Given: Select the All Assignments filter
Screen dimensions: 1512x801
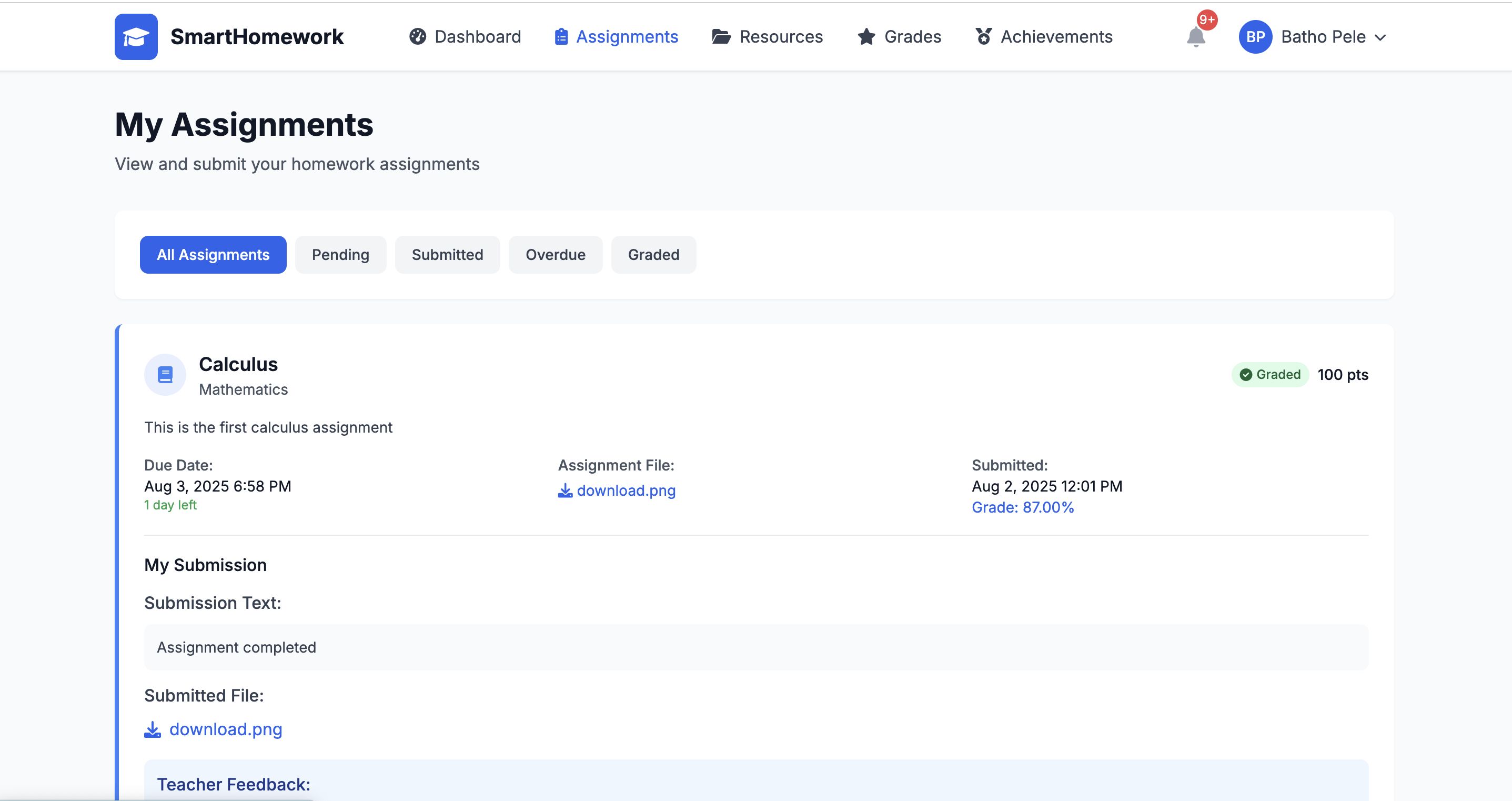Looking at the screenshot, I should (x=213, y=255).
